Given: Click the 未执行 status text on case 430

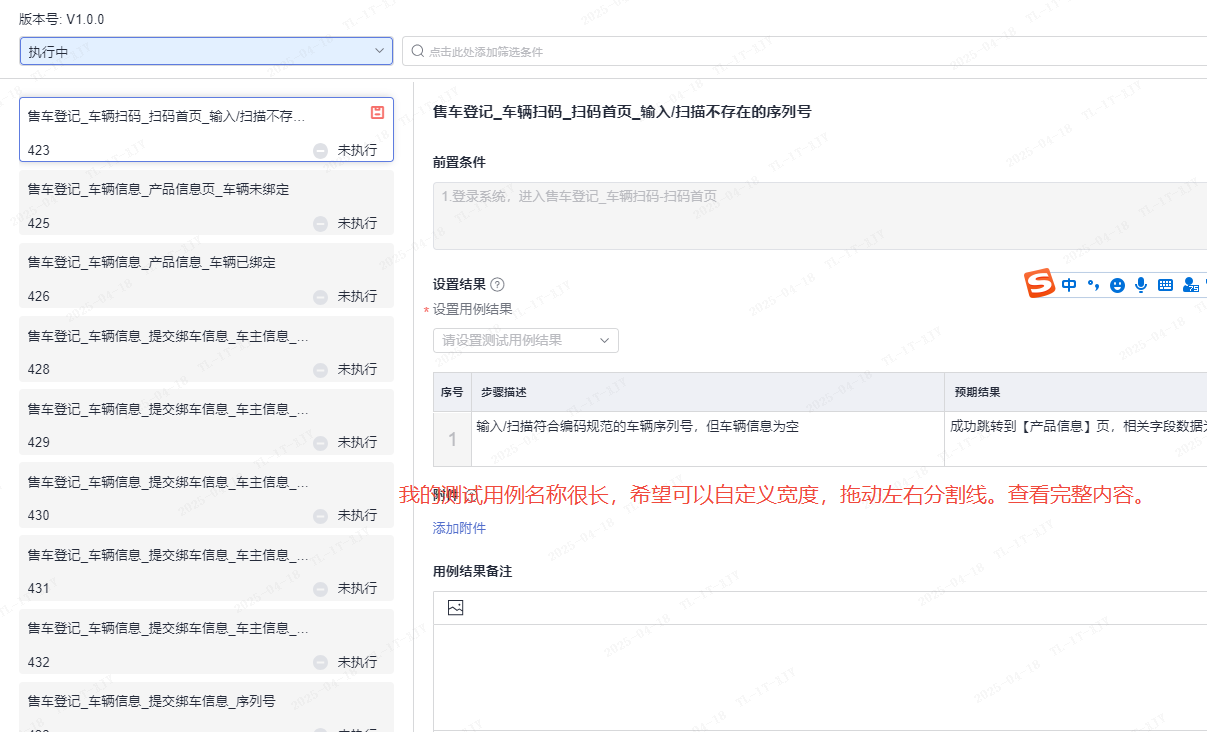Looking at the screenshot, I should (x=357, y=516).
